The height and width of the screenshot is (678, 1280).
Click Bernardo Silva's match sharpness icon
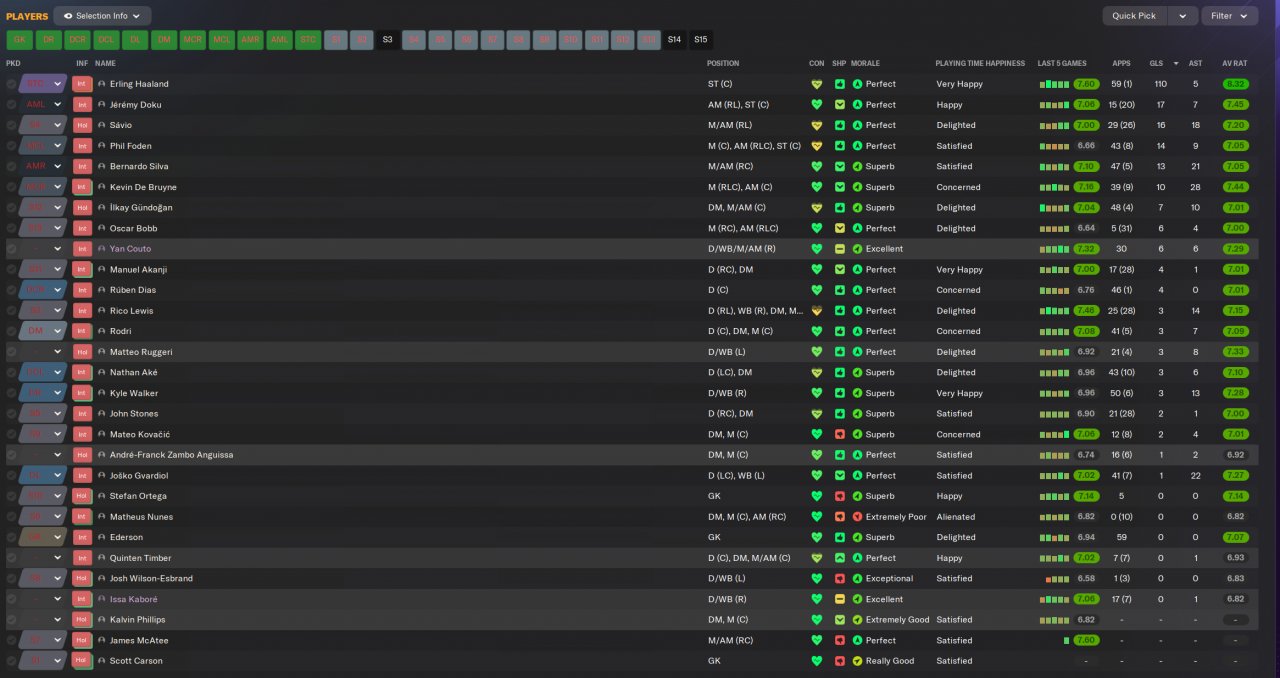839,167
